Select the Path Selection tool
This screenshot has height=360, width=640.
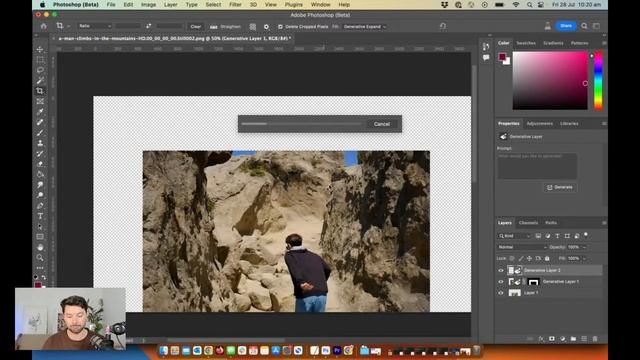tap(40, 227)
